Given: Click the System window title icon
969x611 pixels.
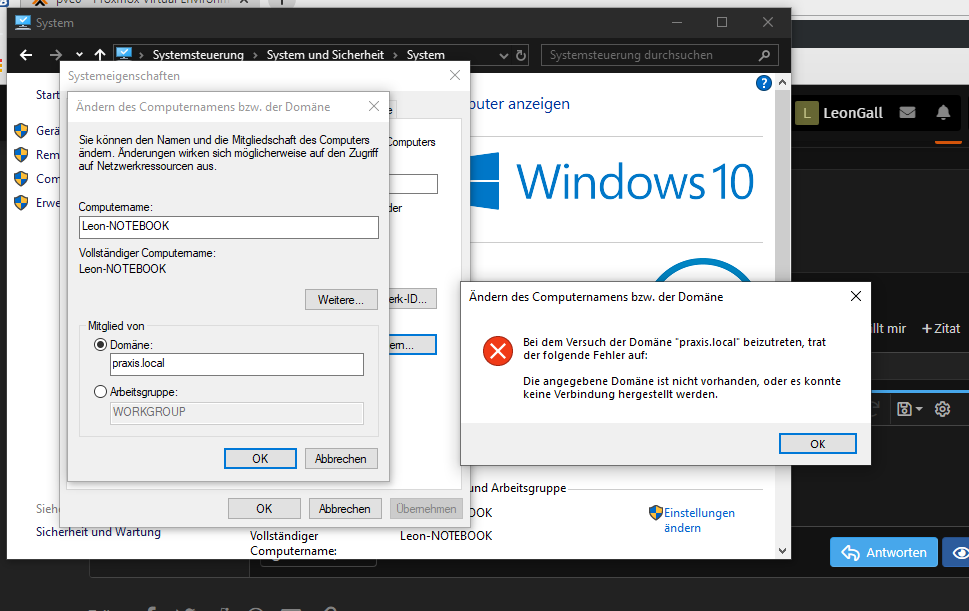Looking at the screenshot, I should 23,22.
